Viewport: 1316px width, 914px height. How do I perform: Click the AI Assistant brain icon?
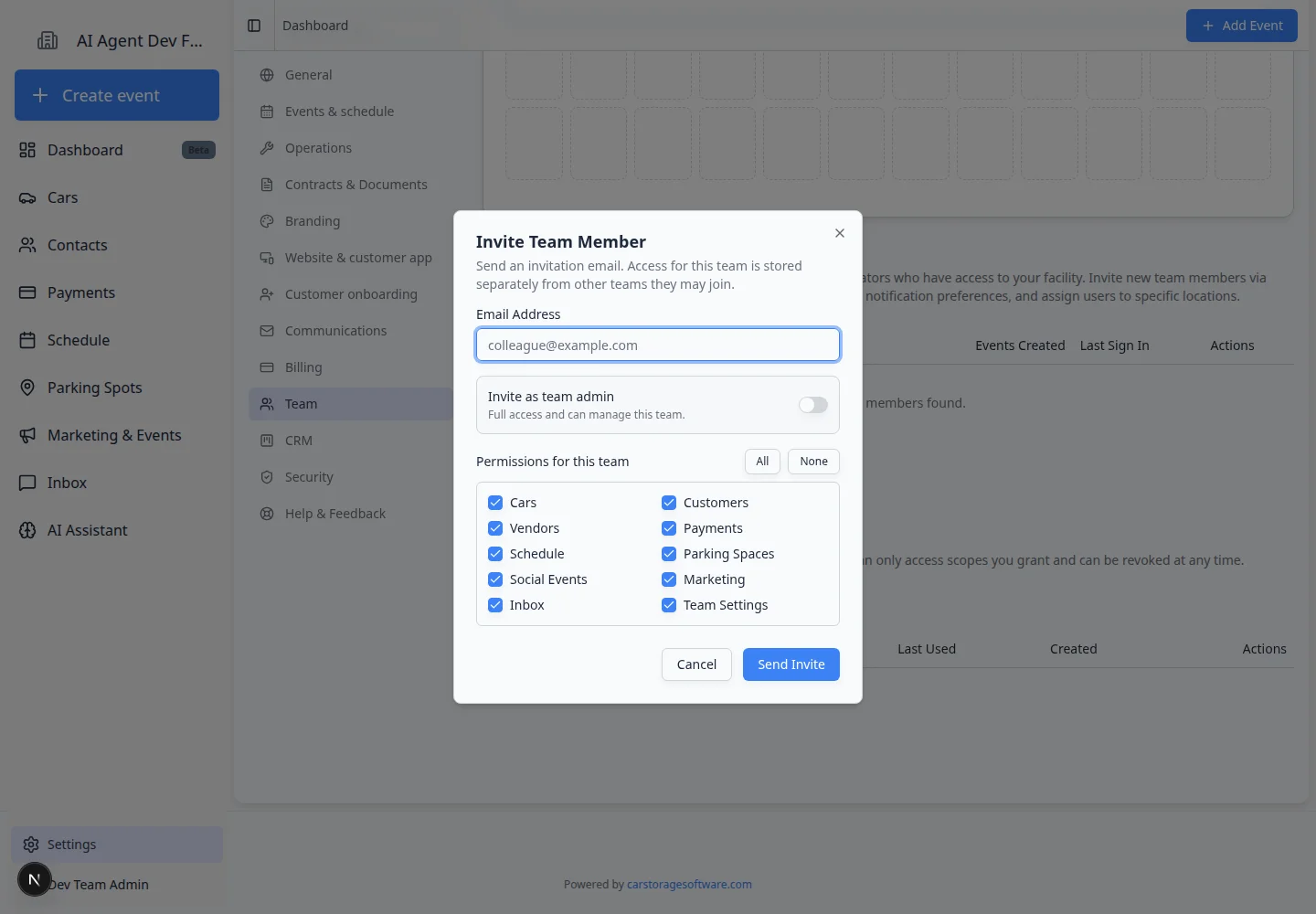[27, 530]
